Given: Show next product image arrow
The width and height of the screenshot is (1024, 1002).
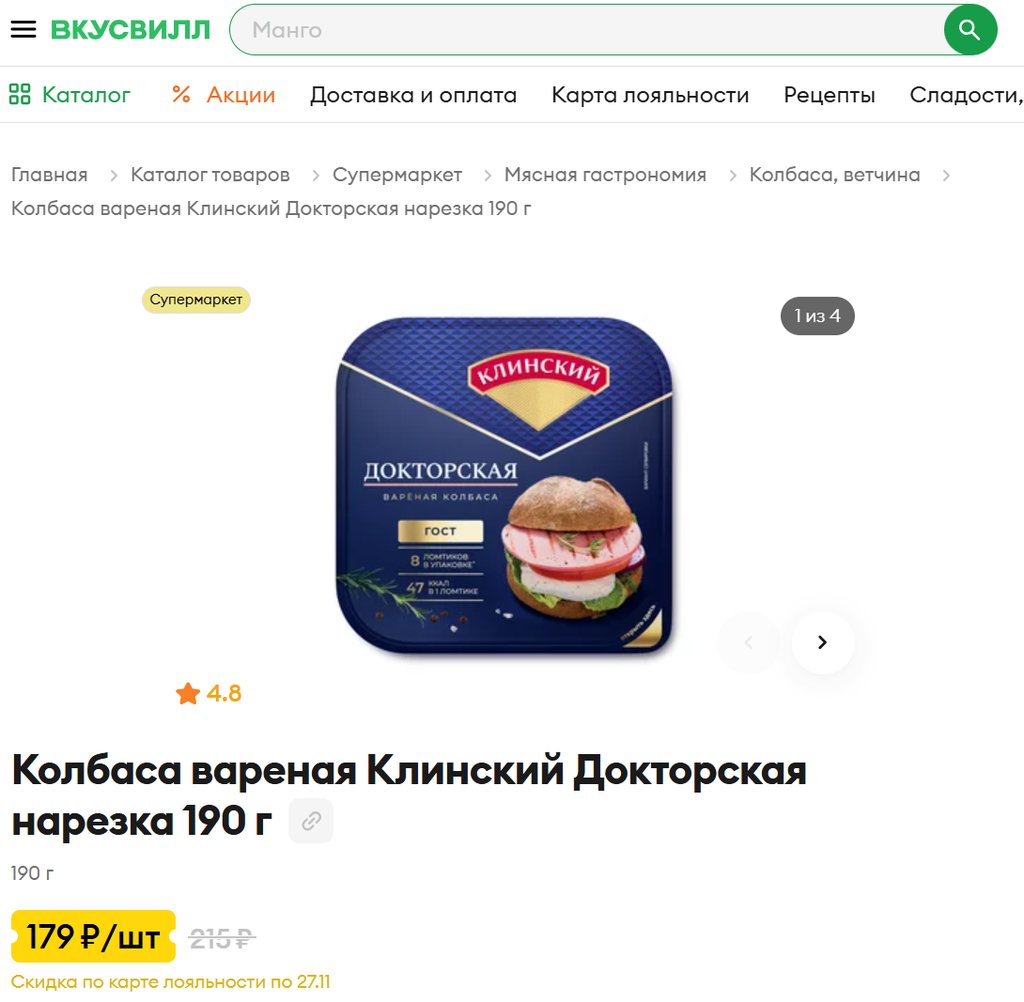Looking at the screenshot, I should coord(823,642).
